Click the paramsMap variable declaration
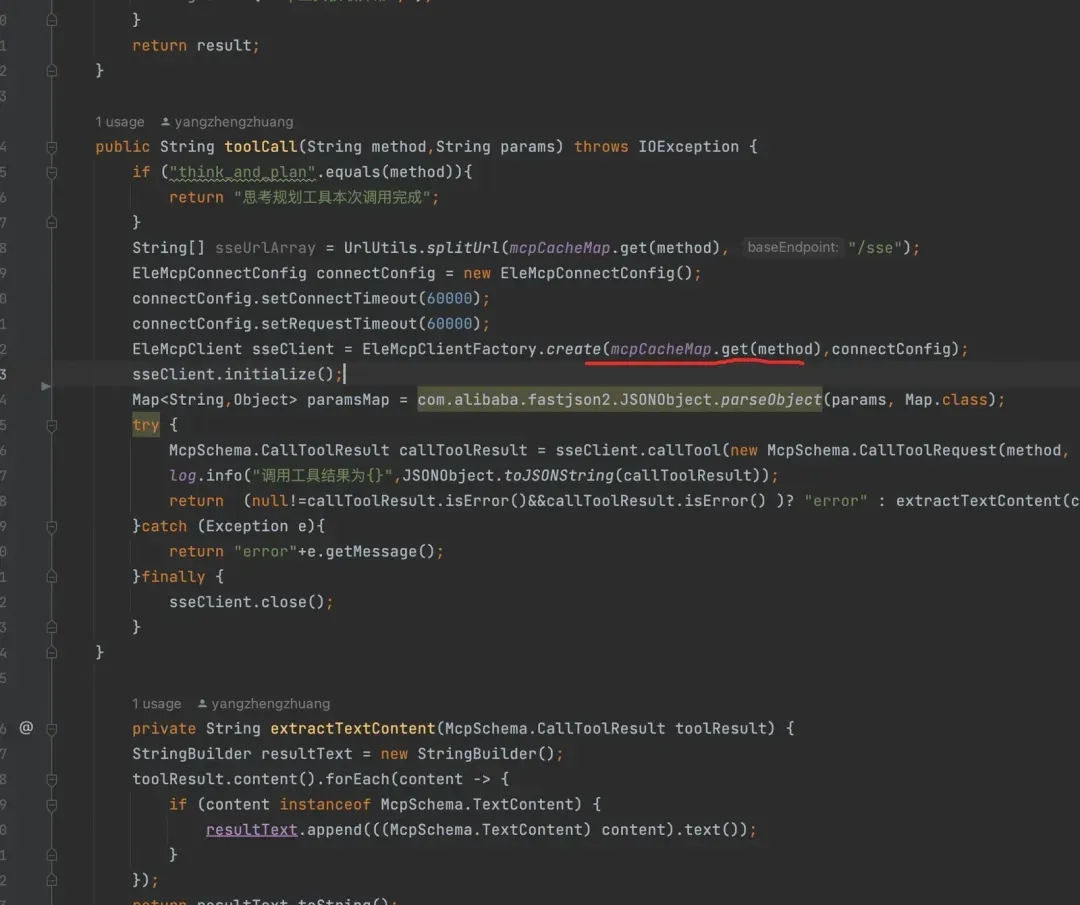 pyautogui.click(x=348, y=400)
